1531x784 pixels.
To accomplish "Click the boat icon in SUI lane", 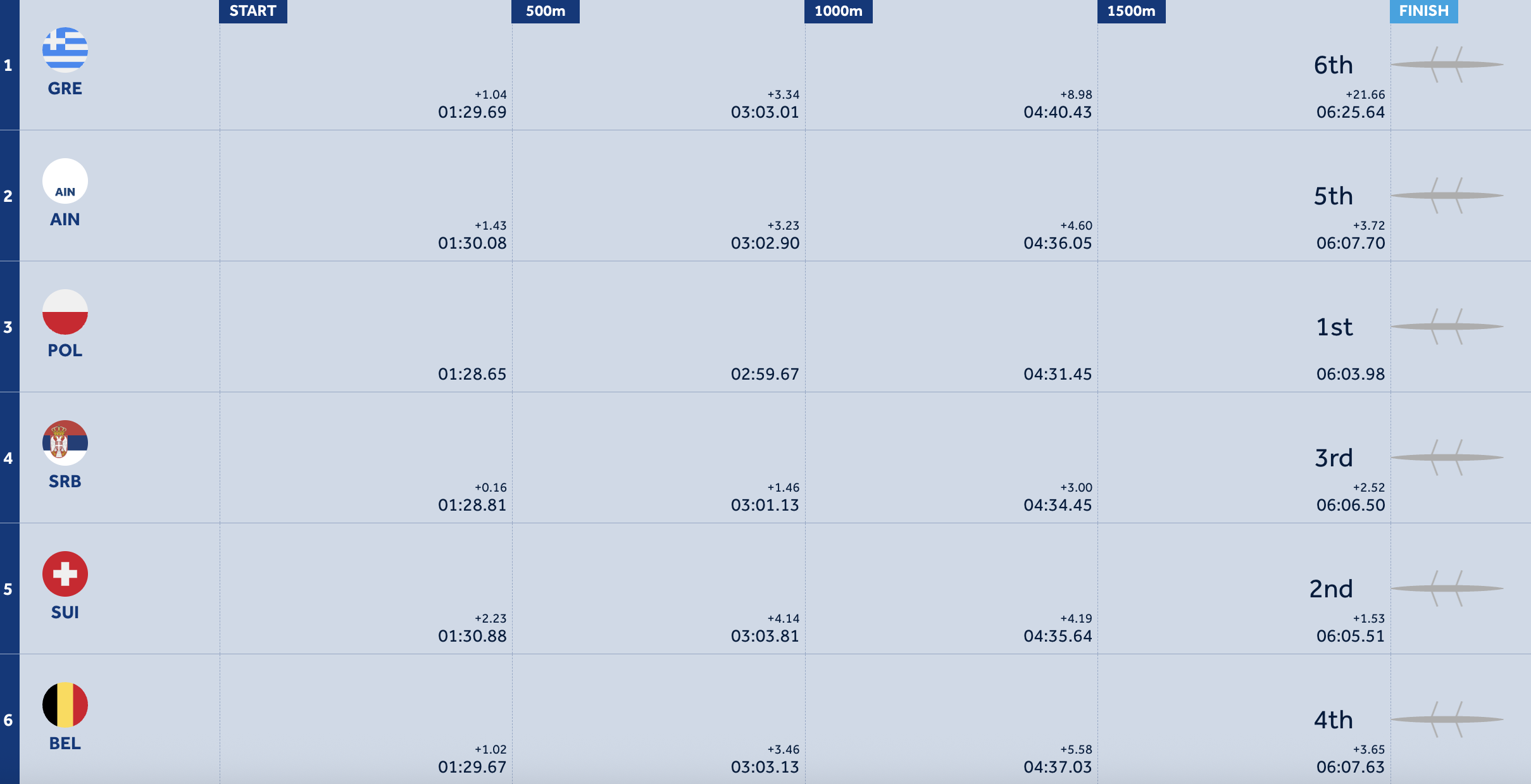I will tap(1447, 588).
